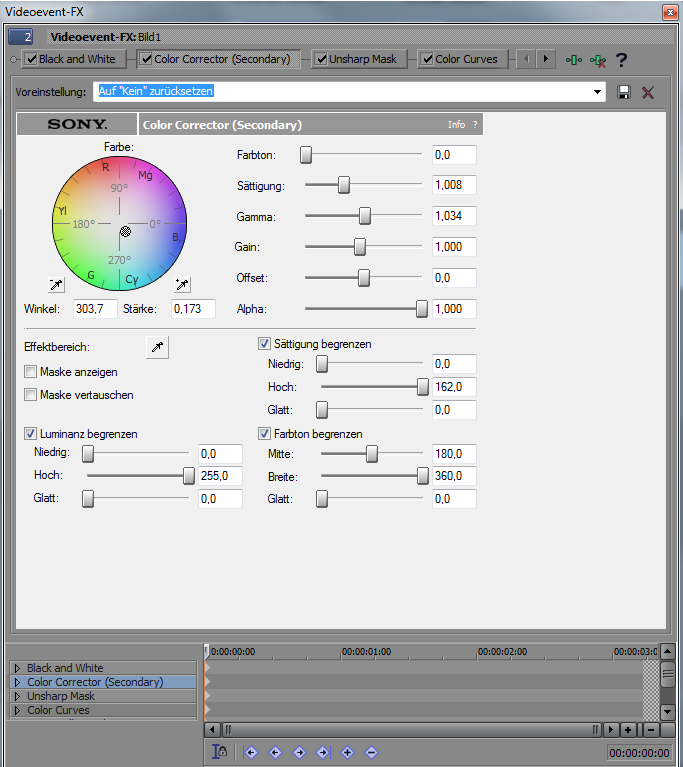This screenshot has width=683, height=767.
Task: Remove the selected plug-in from chain
Action: click(598, 60)
